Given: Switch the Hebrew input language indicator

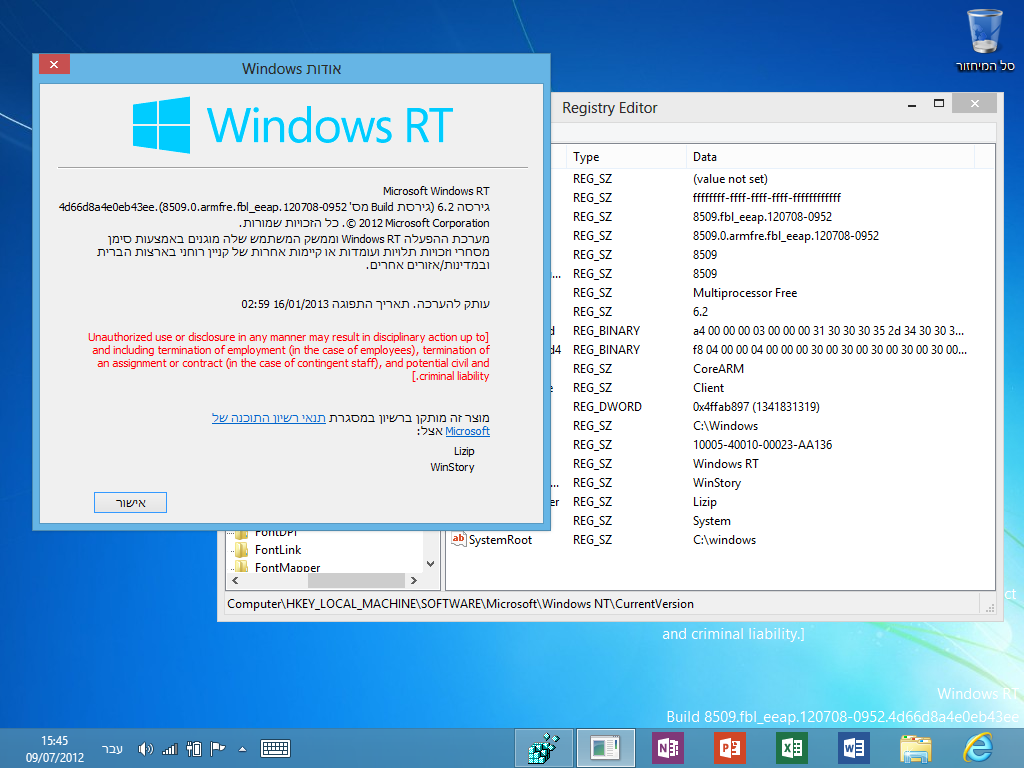Looking at the screenshot, I should [112, 748].
